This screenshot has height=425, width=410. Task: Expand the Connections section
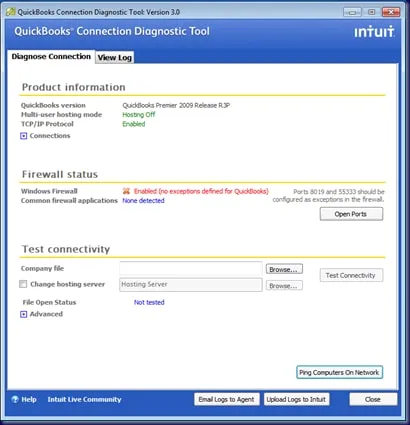23,136
